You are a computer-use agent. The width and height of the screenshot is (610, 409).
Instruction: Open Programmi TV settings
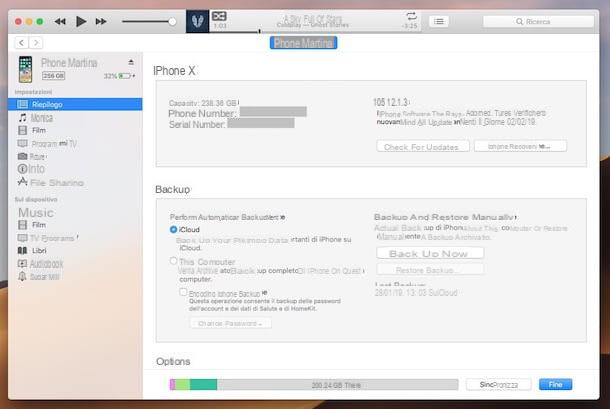coord(75,144)
